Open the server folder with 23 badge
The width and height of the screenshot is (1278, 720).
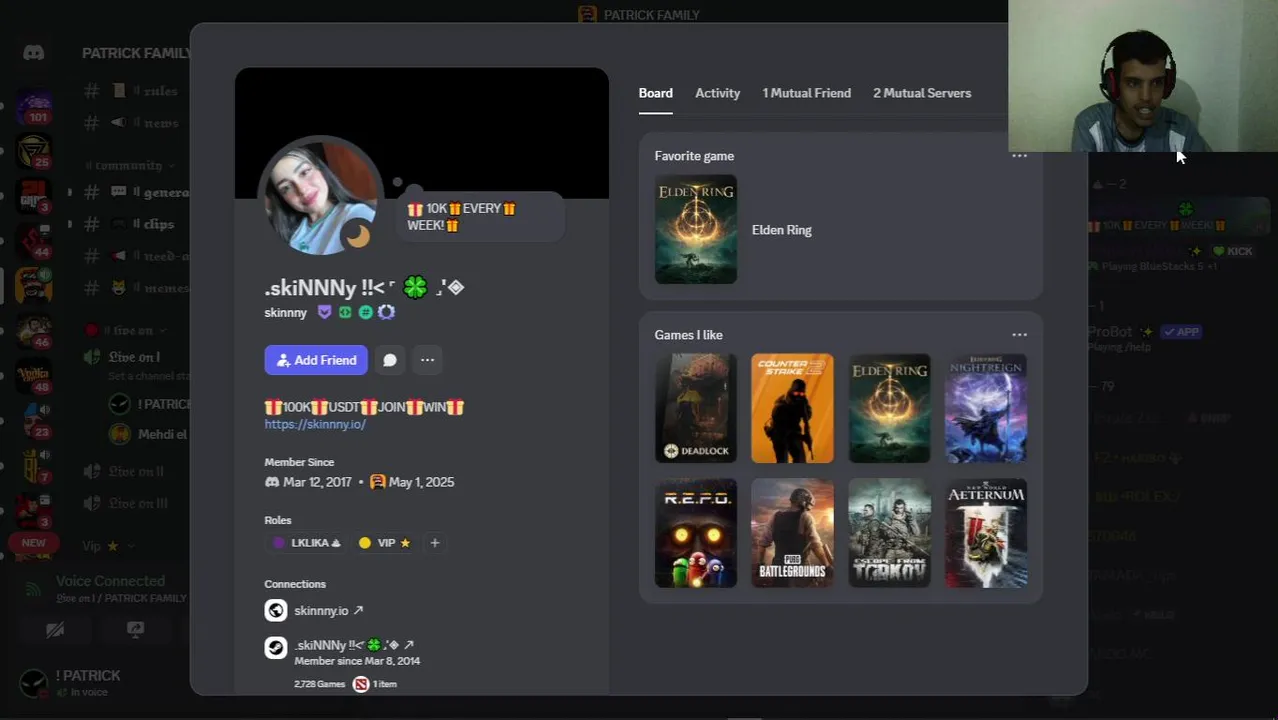pyautogui.click(x=34, y=420)
